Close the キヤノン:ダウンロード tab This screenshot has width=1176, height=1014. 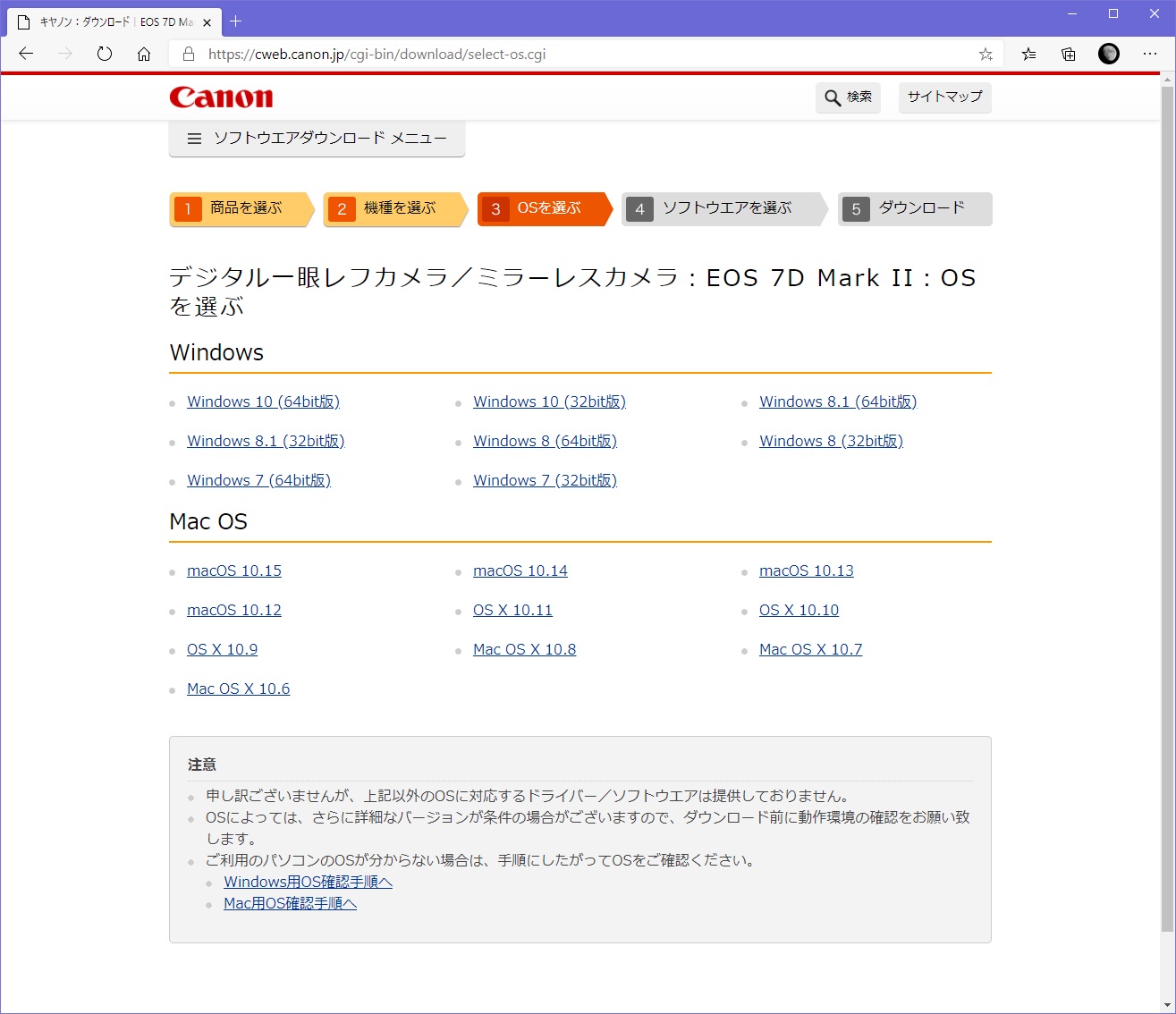tap(207, 22)
